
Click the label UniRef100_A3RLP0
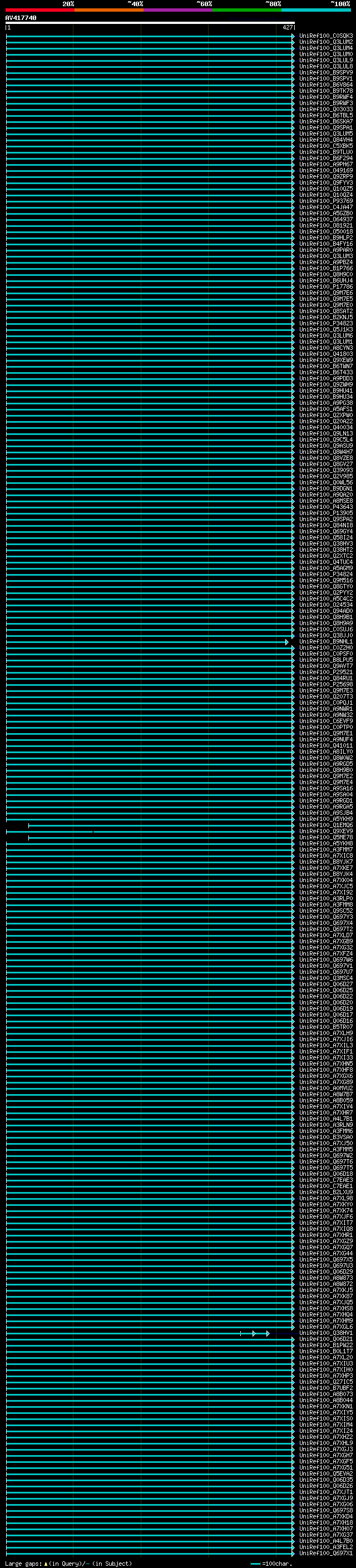pyautogui.click(x=326, y=898)
